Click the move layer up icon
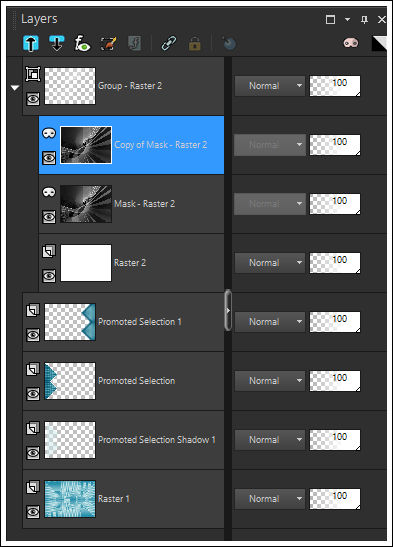This screenshot has height=547, width=393. coord(31,44)
